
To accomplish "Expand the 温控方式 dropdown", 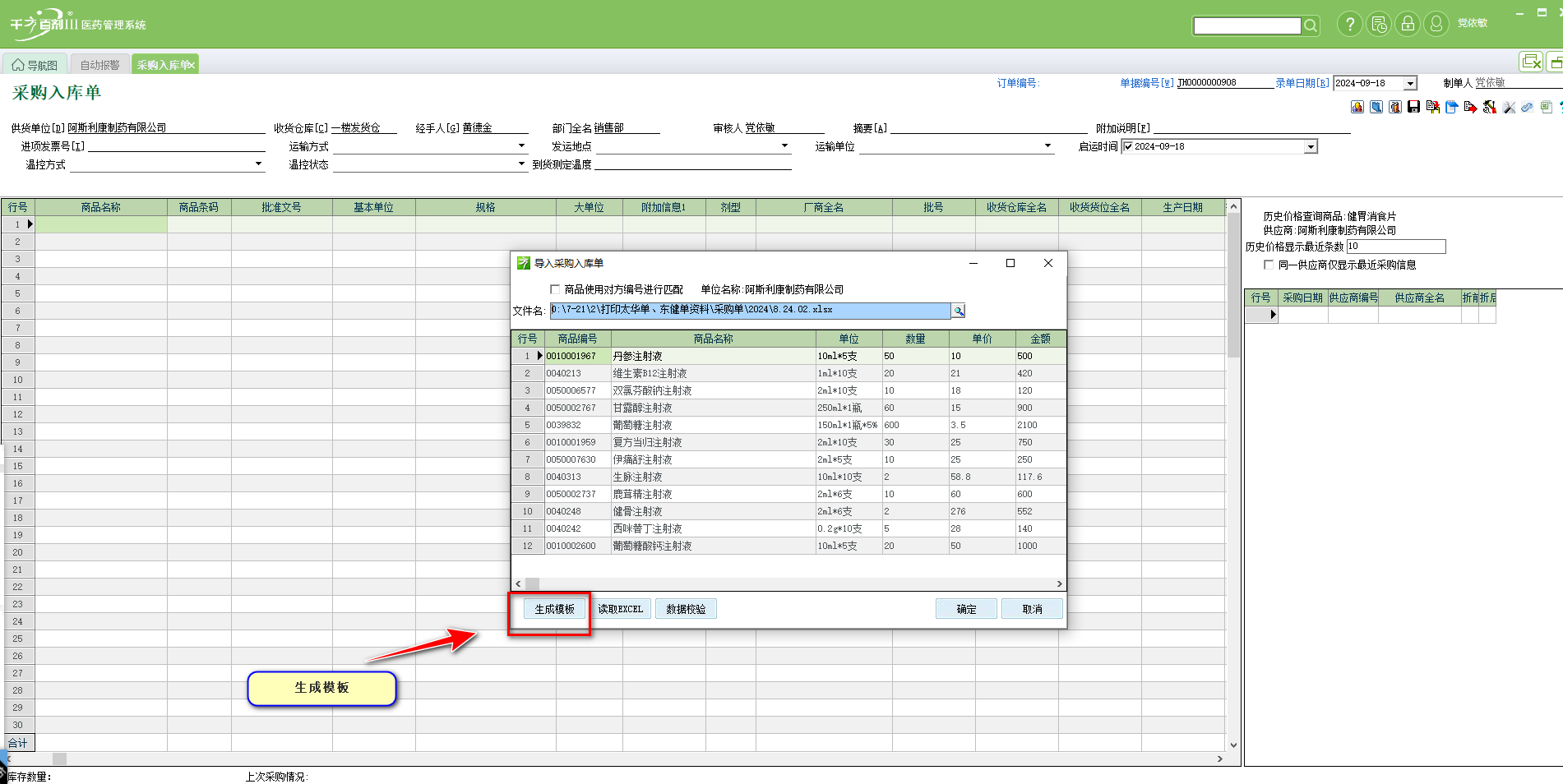I will pyautogui.click(x=258, y=164).
